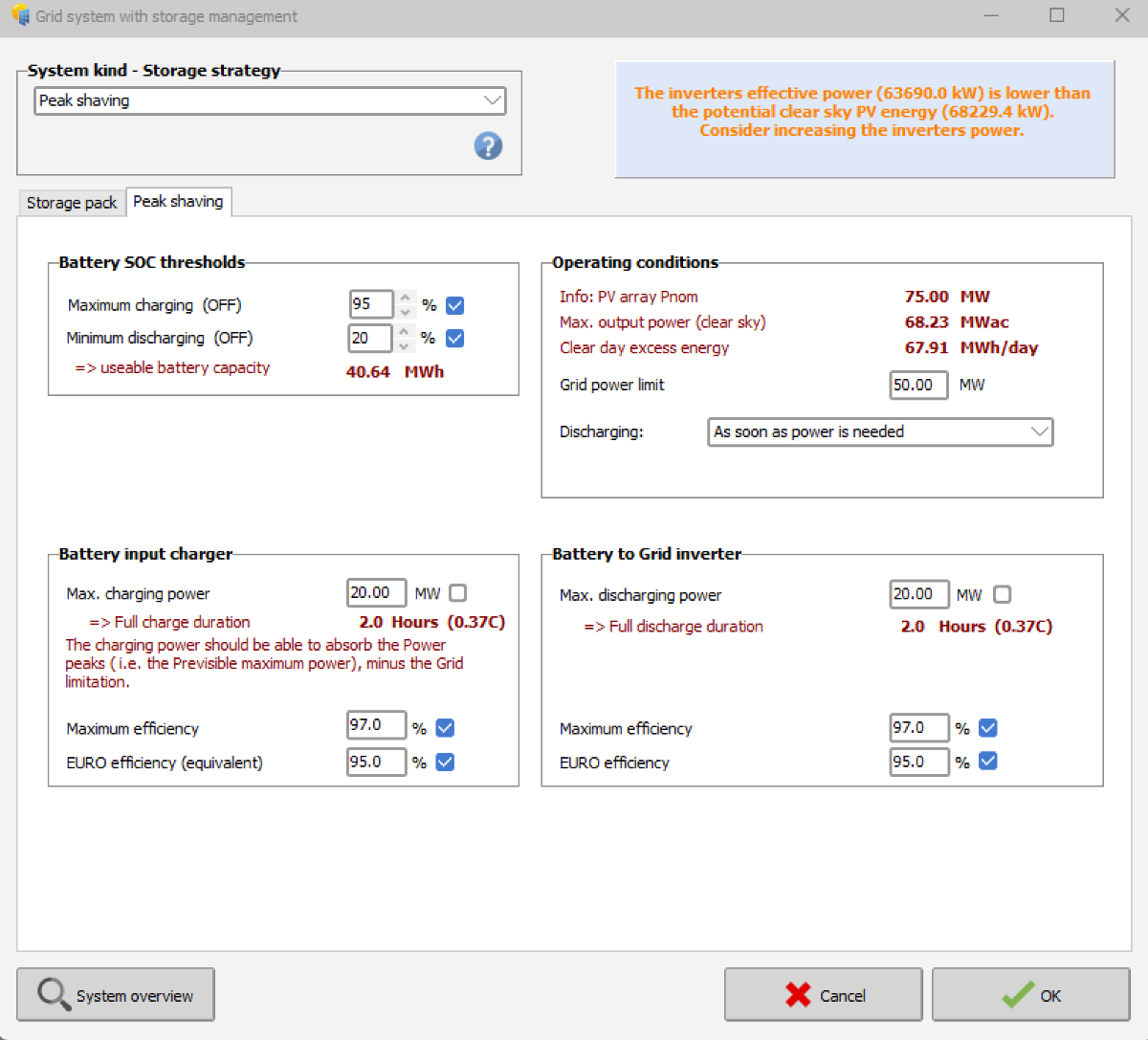Click the Max. charging power field

(375, 593)
